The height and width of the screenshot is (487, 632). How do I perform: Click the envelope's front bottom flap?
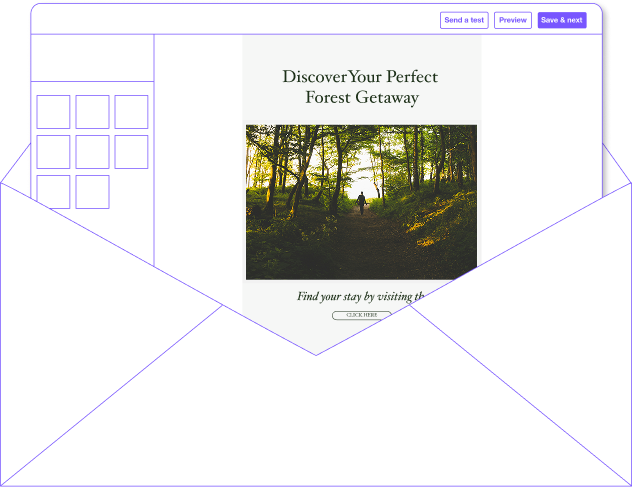click(x=316, y=430)
